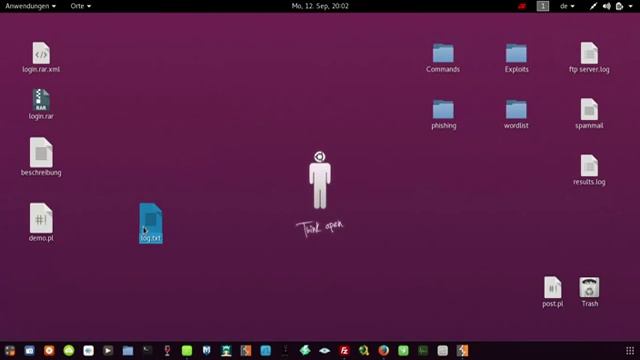Select the spammail file icon
The height and width of the screenshot is (360, 640).
click(x=589, y=109)
